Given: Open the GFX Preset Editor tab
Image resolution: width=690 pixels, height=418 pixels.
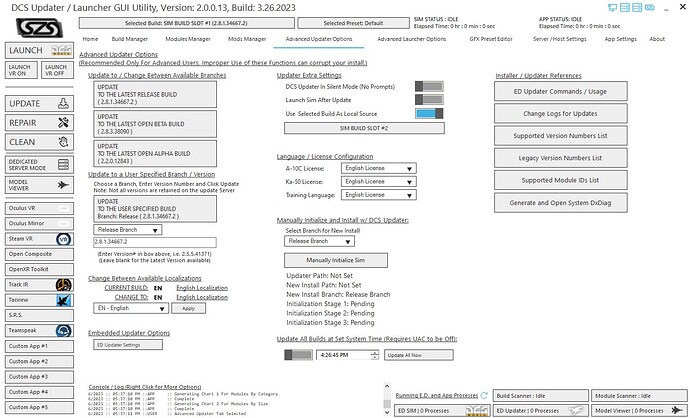Looking at the screenshot, I should pos(491,39).
